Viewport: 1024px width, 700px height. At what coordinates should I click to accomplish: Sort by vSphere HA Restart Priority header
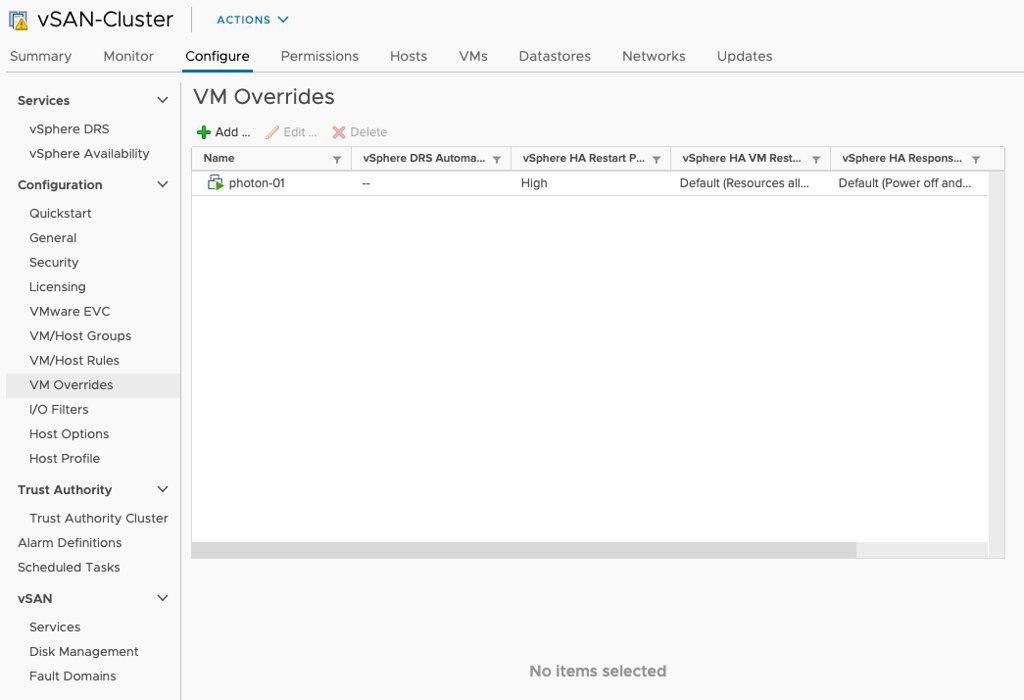[583, 158]
